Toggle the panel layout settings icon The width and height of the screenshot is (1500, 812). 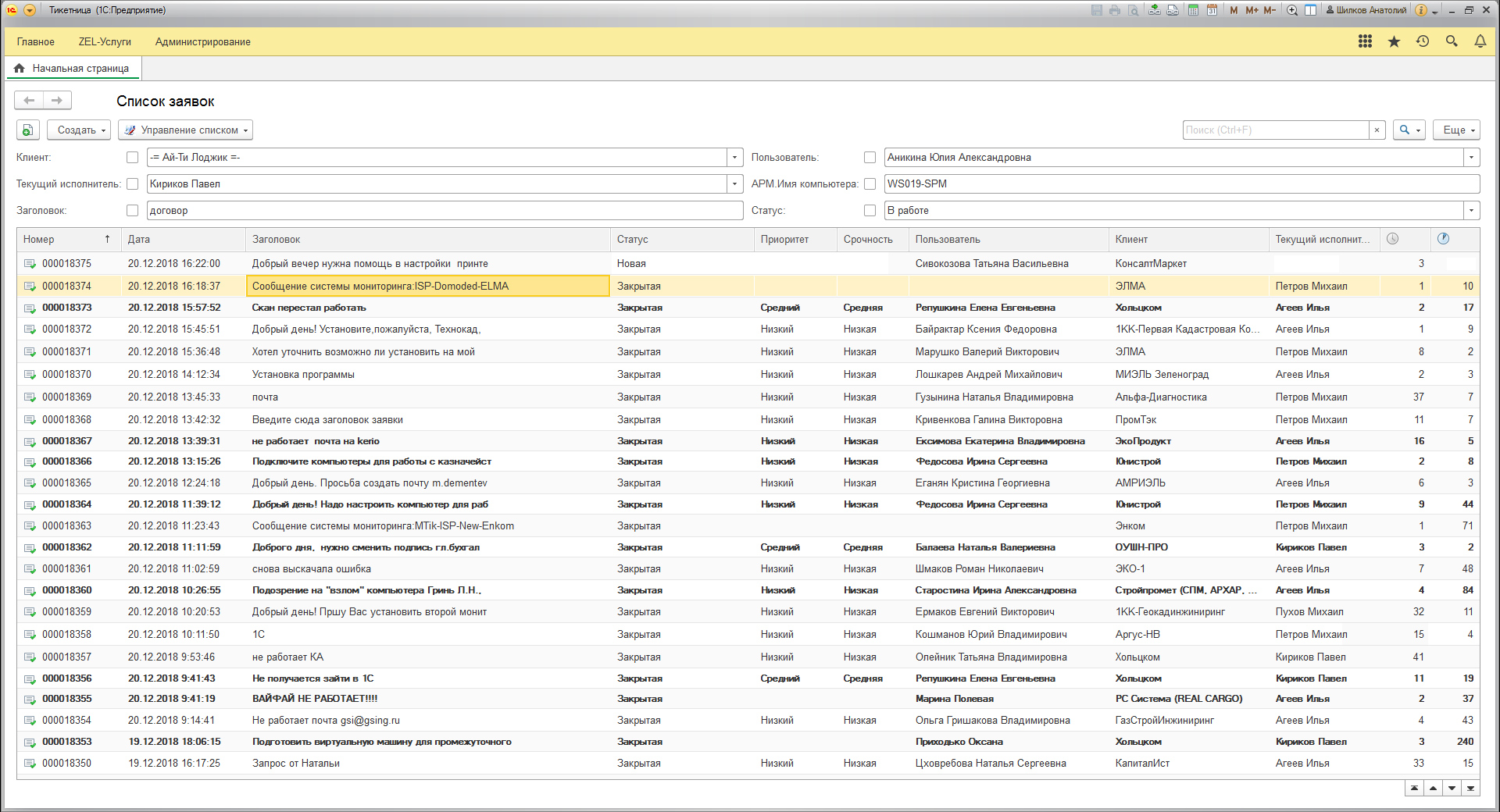tap(1310, 10)
